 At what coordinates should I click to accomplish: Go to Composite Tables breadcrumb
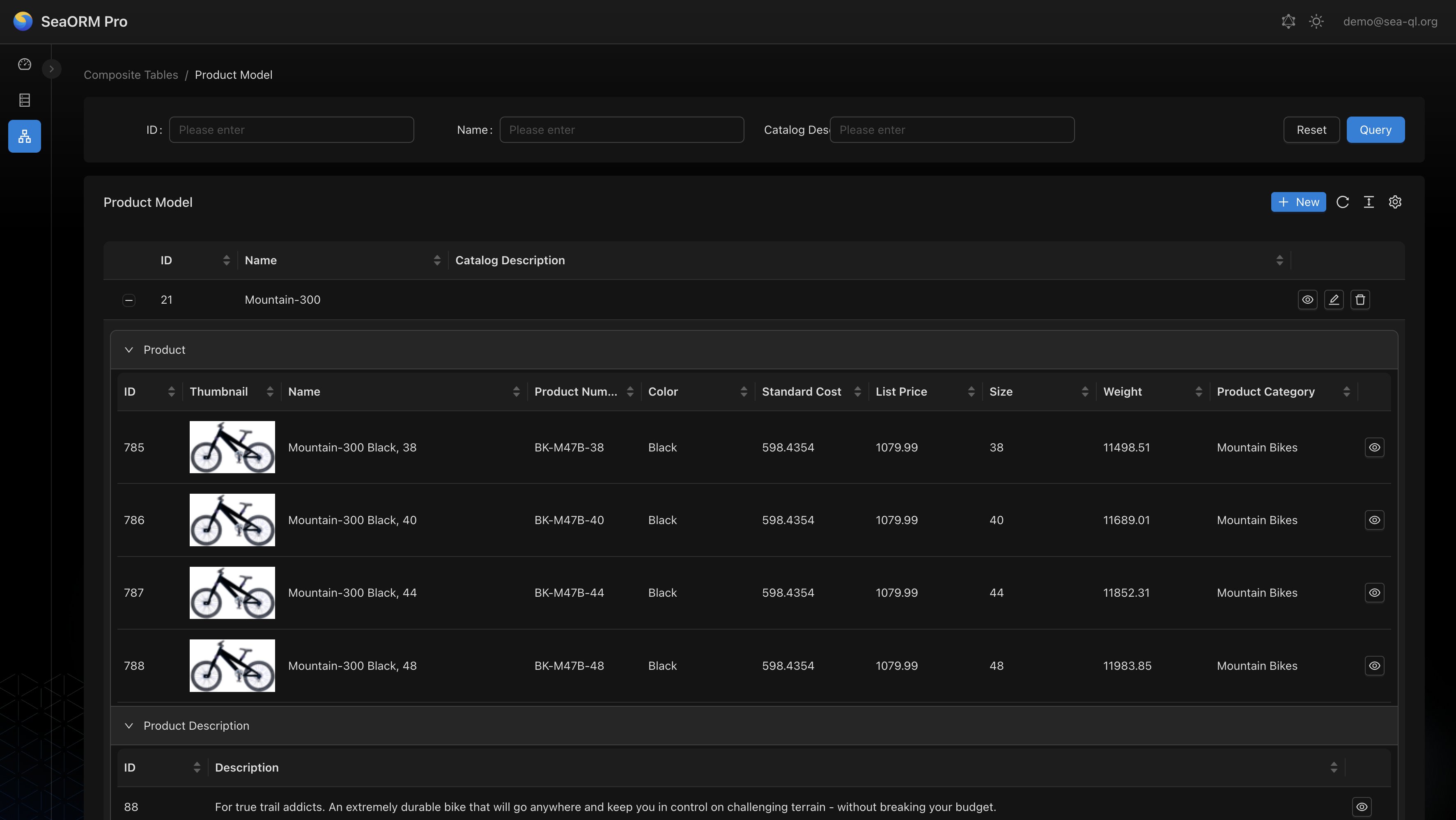[x=131, y=75]
